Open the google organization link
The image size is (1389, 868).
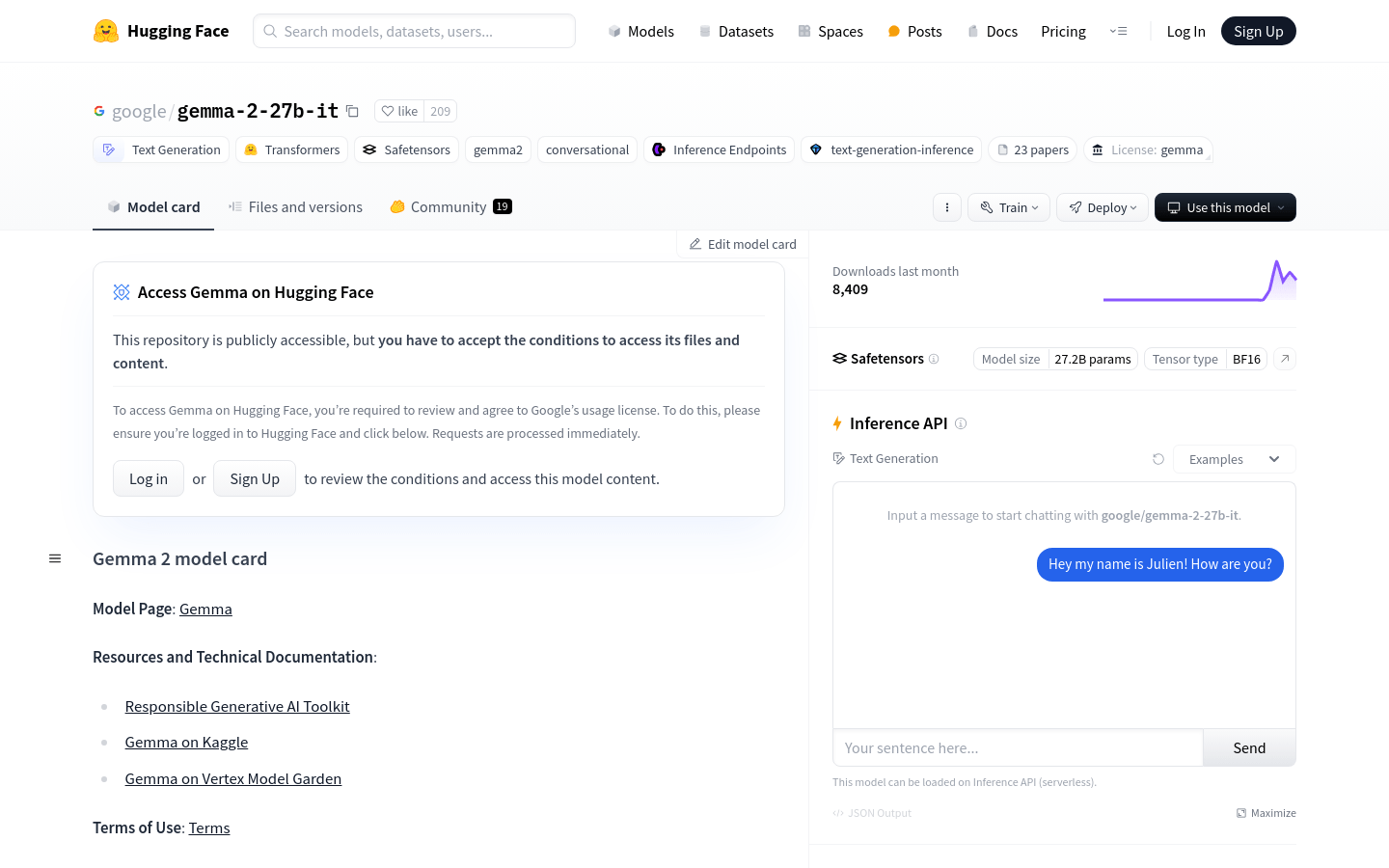point(139,111)
